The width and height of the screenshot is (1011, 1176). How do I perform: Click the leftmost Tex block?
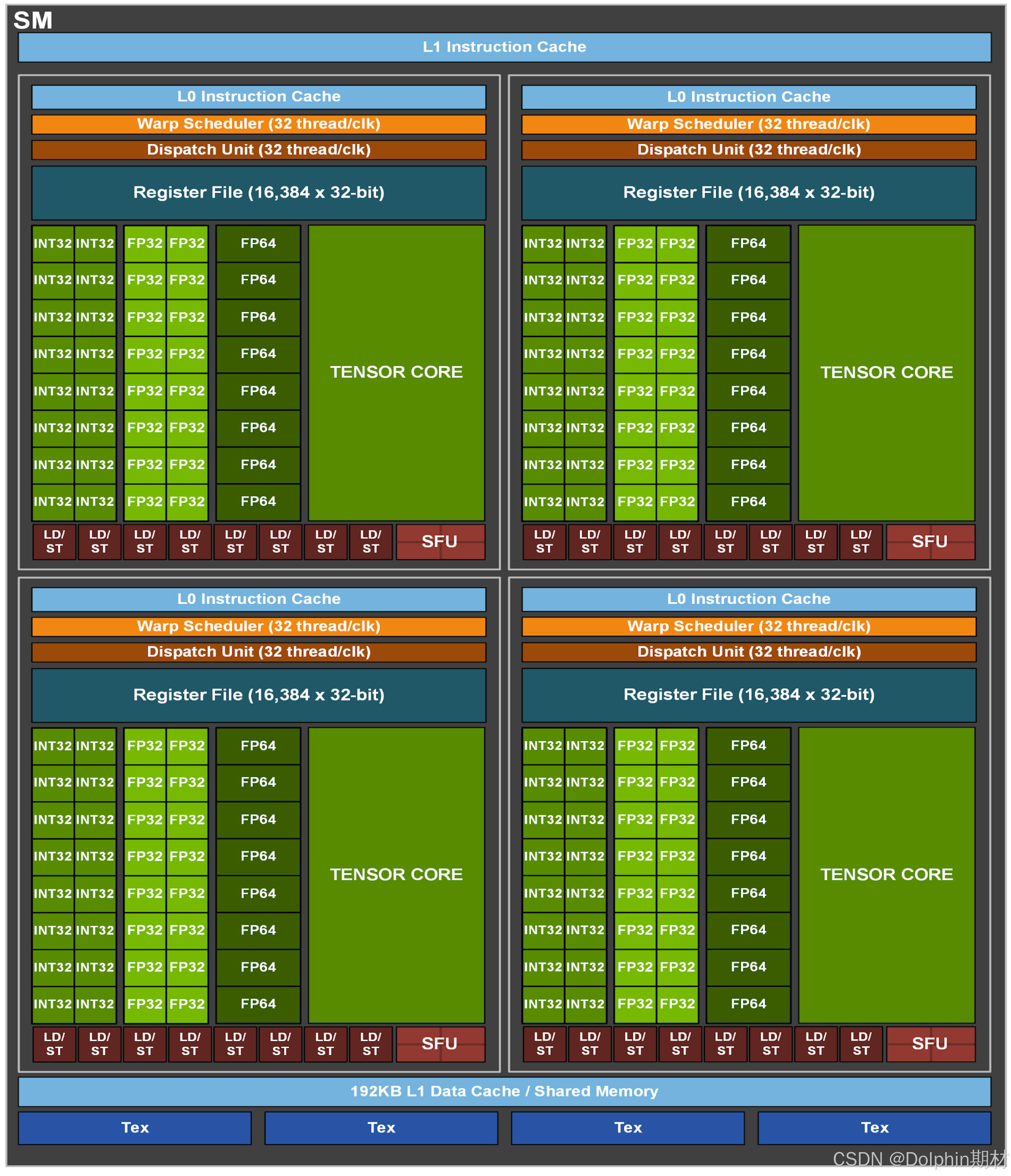pos(135,1128)
